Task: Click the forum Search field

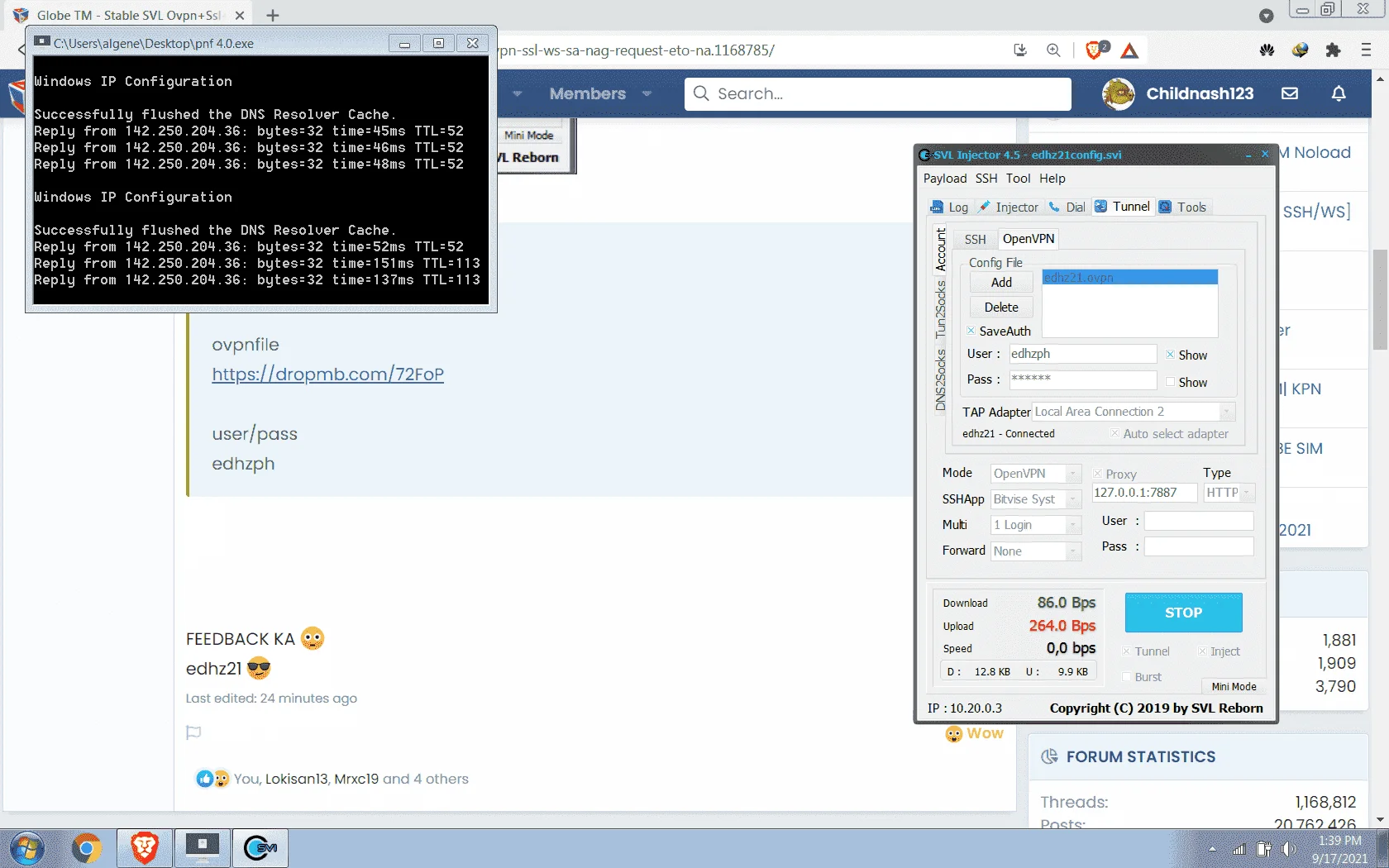Action: click(877, 94)
